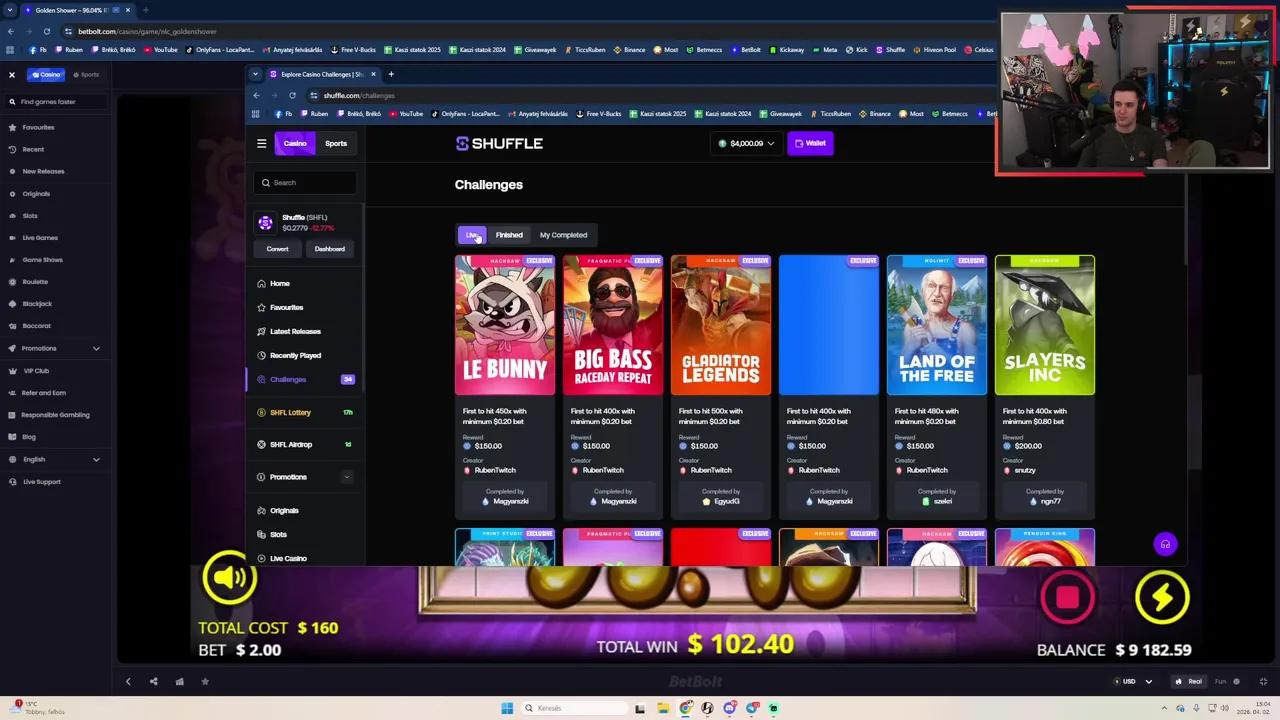Open the SHFL Lottery page
Image resolution: width=1280 pixels, height=720 pixels.
click(290, 412)
